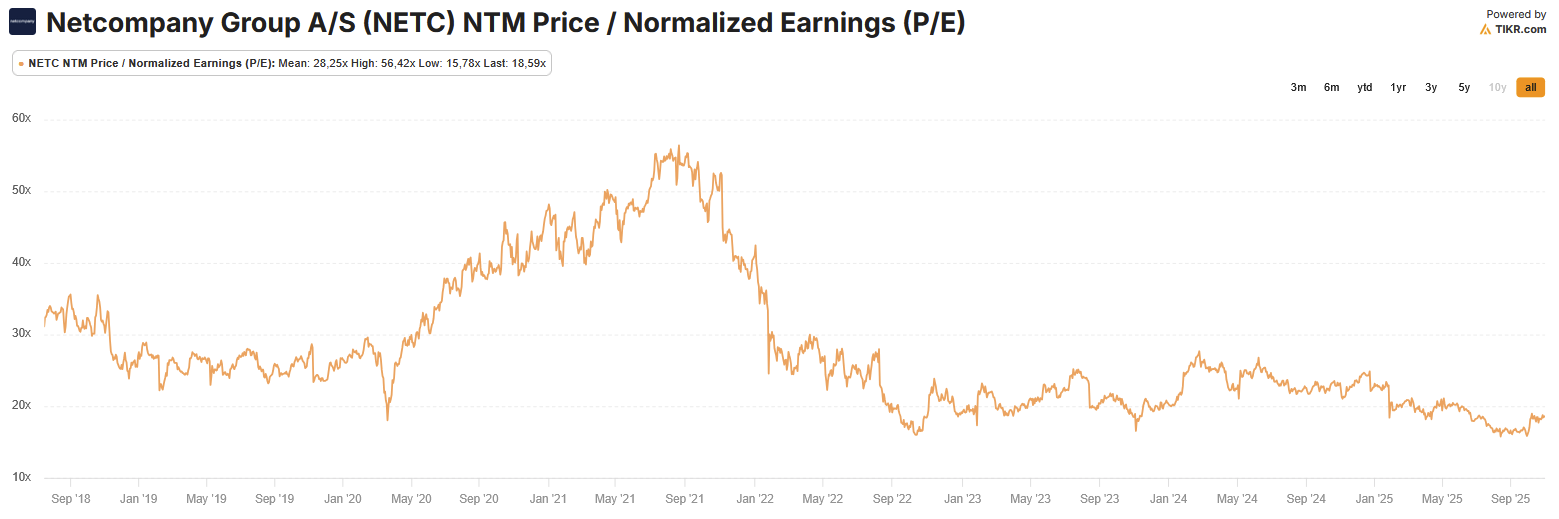The height and width of the screenshot is (519, 1559).
Task: Pick the 5y time range
Action: [x=1464, y=88]
